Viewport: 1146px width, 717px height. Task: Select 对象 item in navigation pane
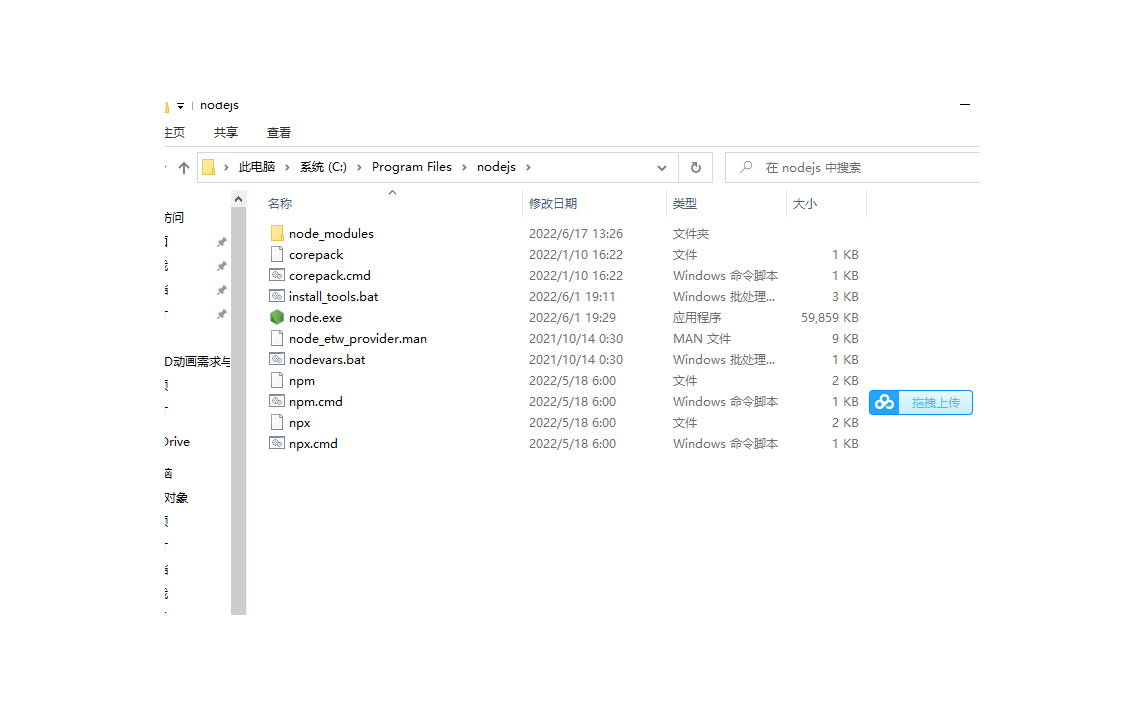coord(176,498)
